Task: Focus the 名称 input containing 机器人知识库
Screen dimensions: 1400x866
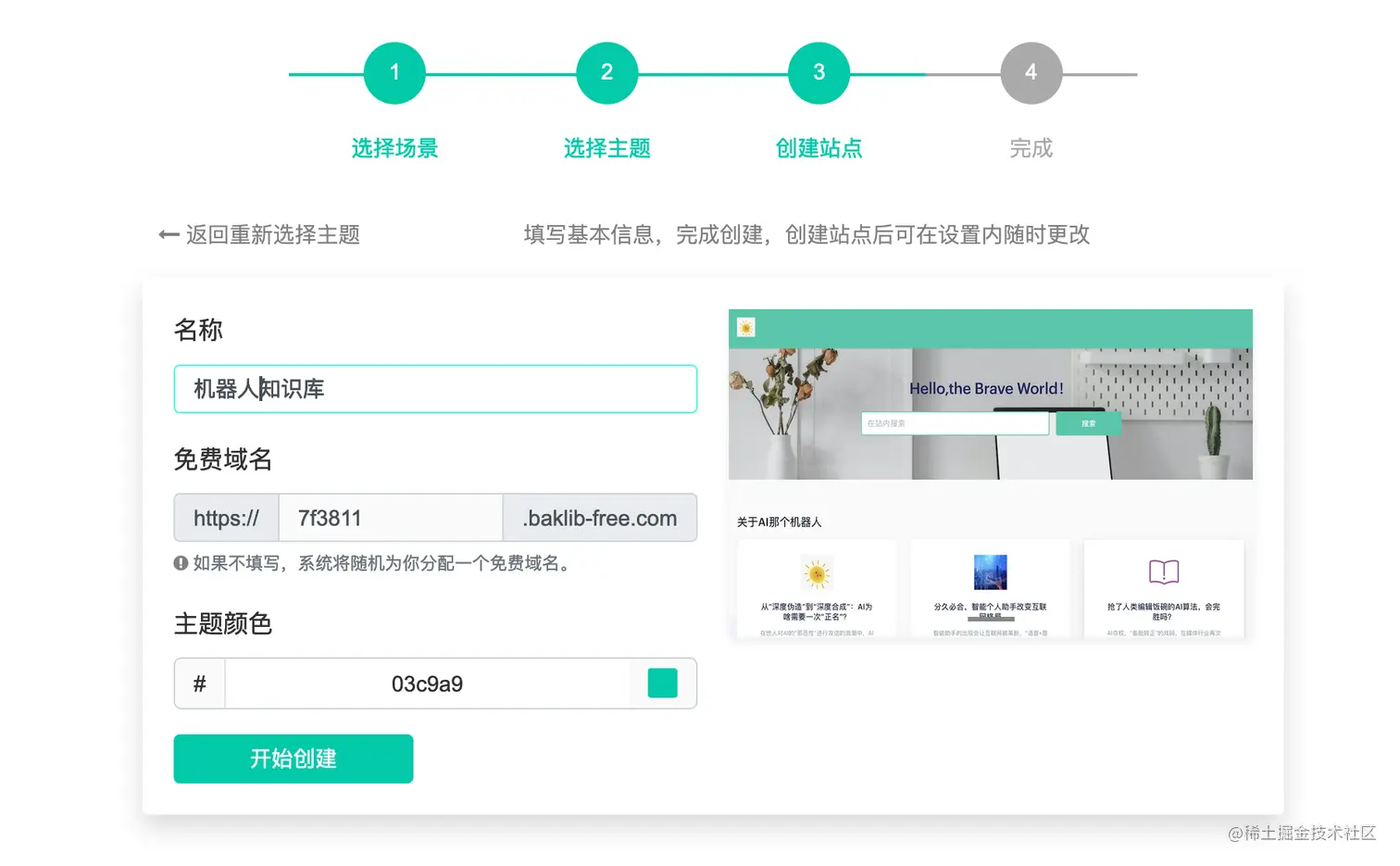Action: coord(435,389)
